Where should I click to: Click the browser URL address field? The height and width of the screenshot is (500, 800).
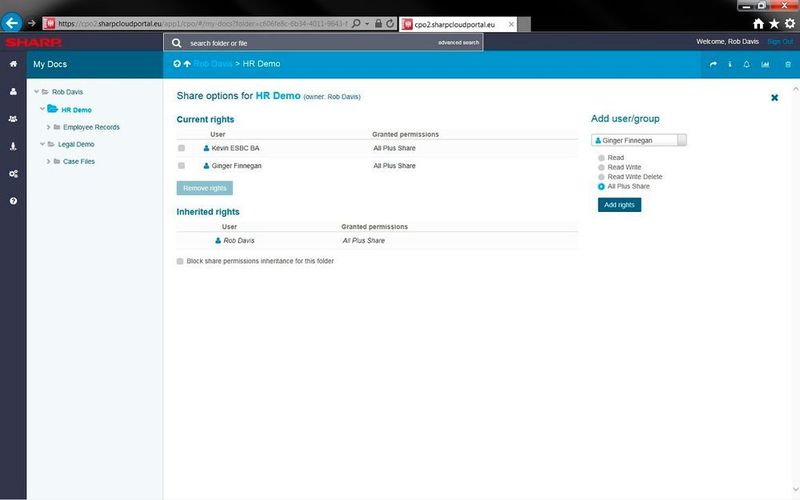coord(202,23)
